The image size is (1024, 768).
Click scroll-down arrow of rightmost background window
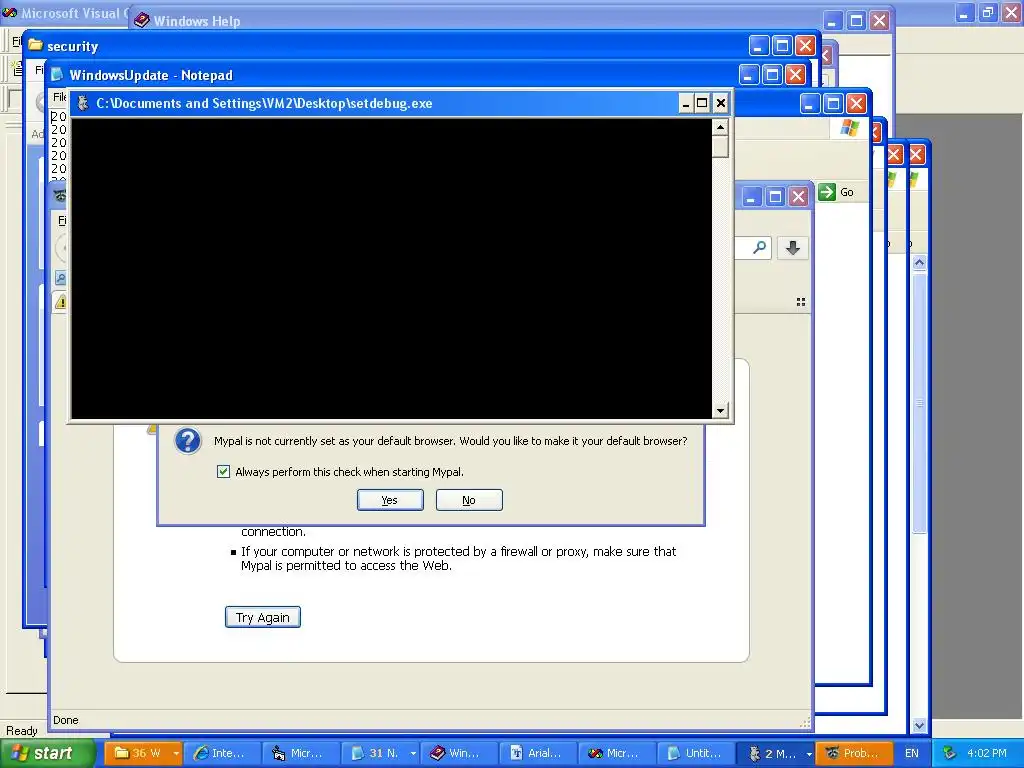tap(919, 725)
